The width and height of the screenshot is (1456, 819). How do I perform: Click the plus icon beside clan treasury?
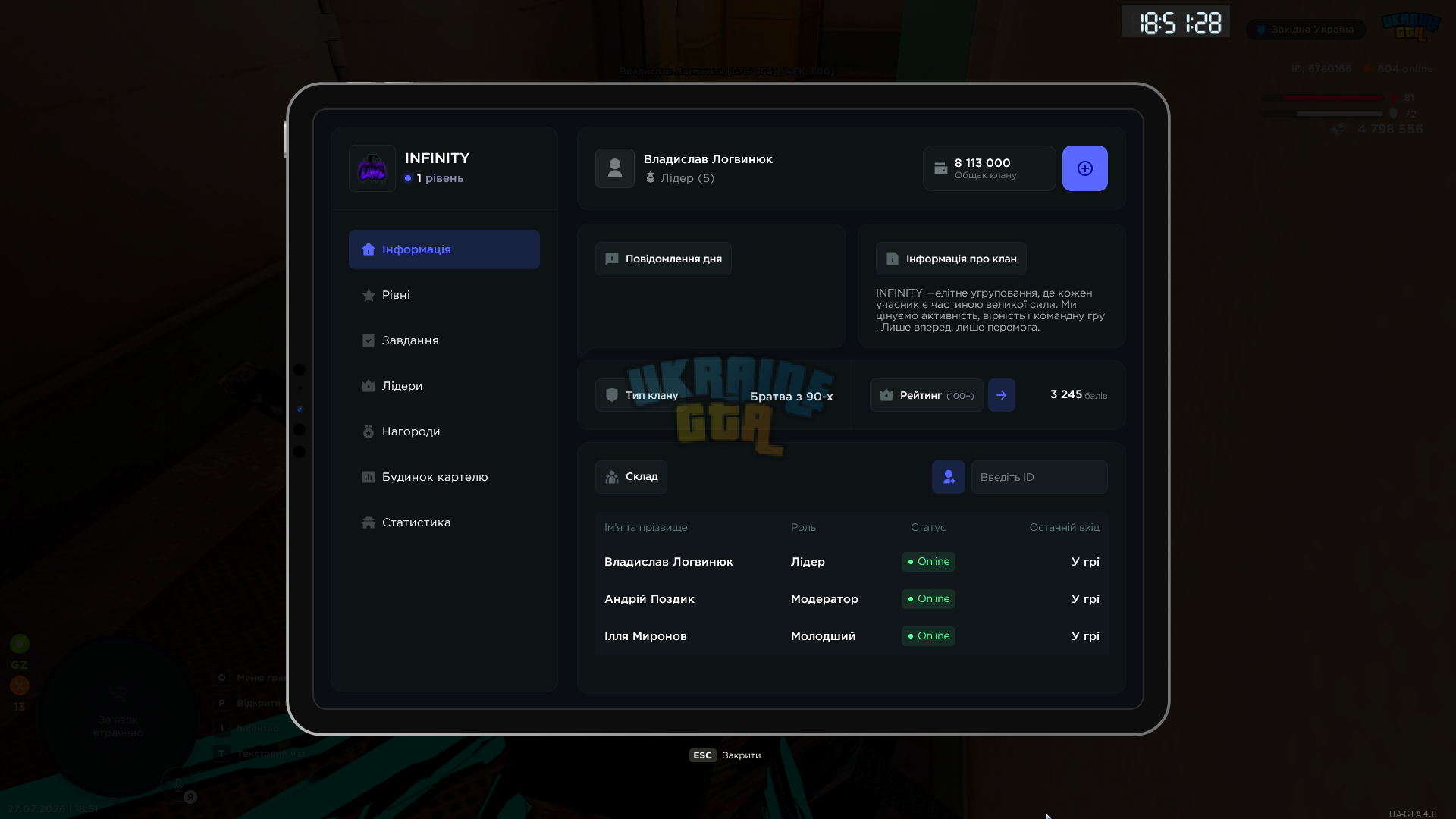pos(1084,168)
